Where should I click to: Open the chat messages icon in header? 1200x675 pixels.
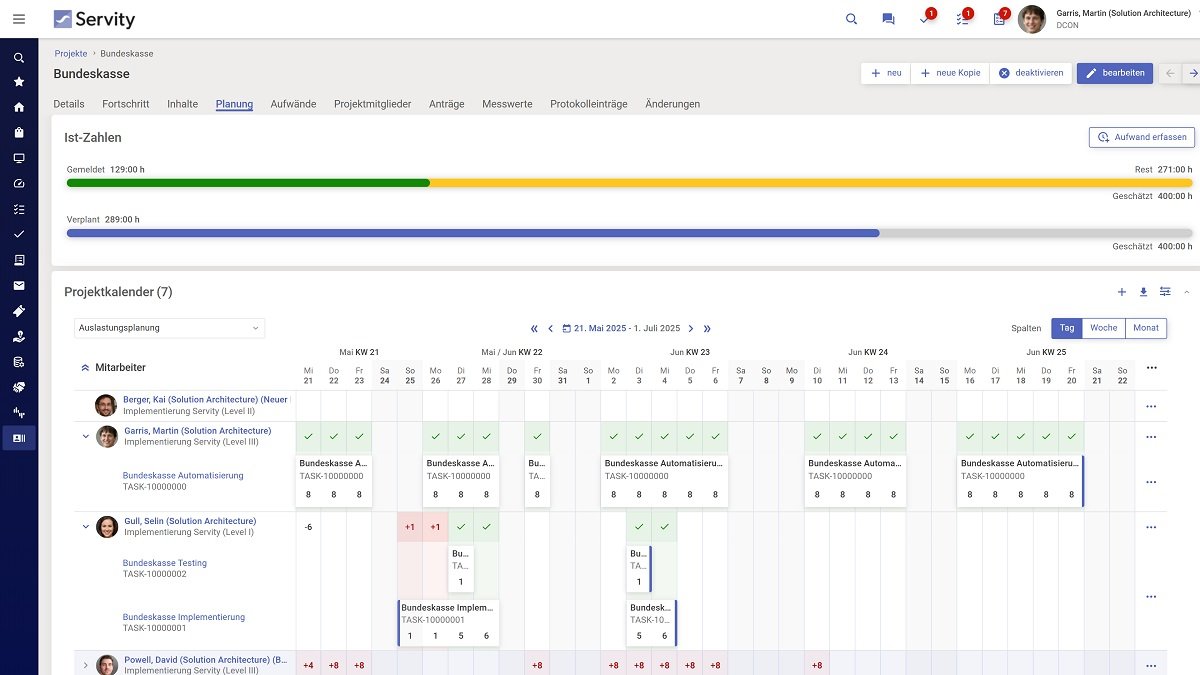click(x=888, y=19)
